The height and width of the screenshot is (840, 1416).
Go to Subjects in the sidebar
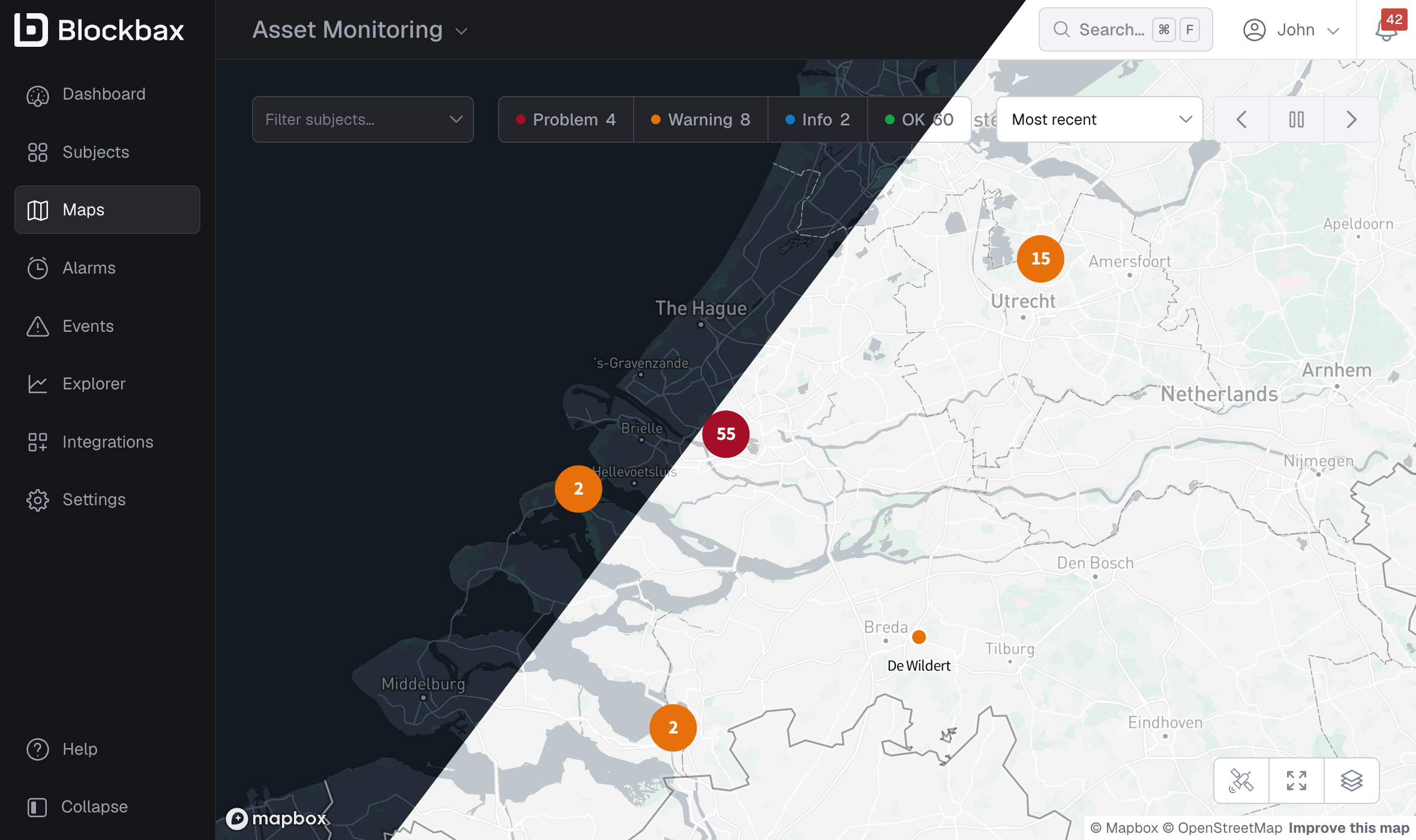click(107, 152)
